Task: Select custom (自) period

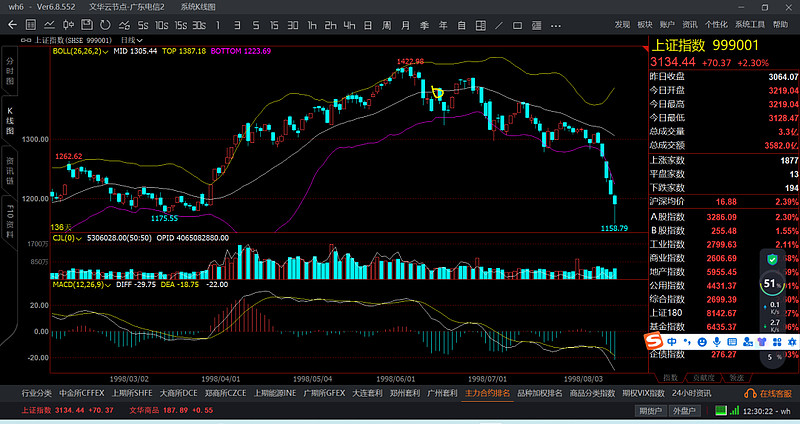Action: click(462, 25)
